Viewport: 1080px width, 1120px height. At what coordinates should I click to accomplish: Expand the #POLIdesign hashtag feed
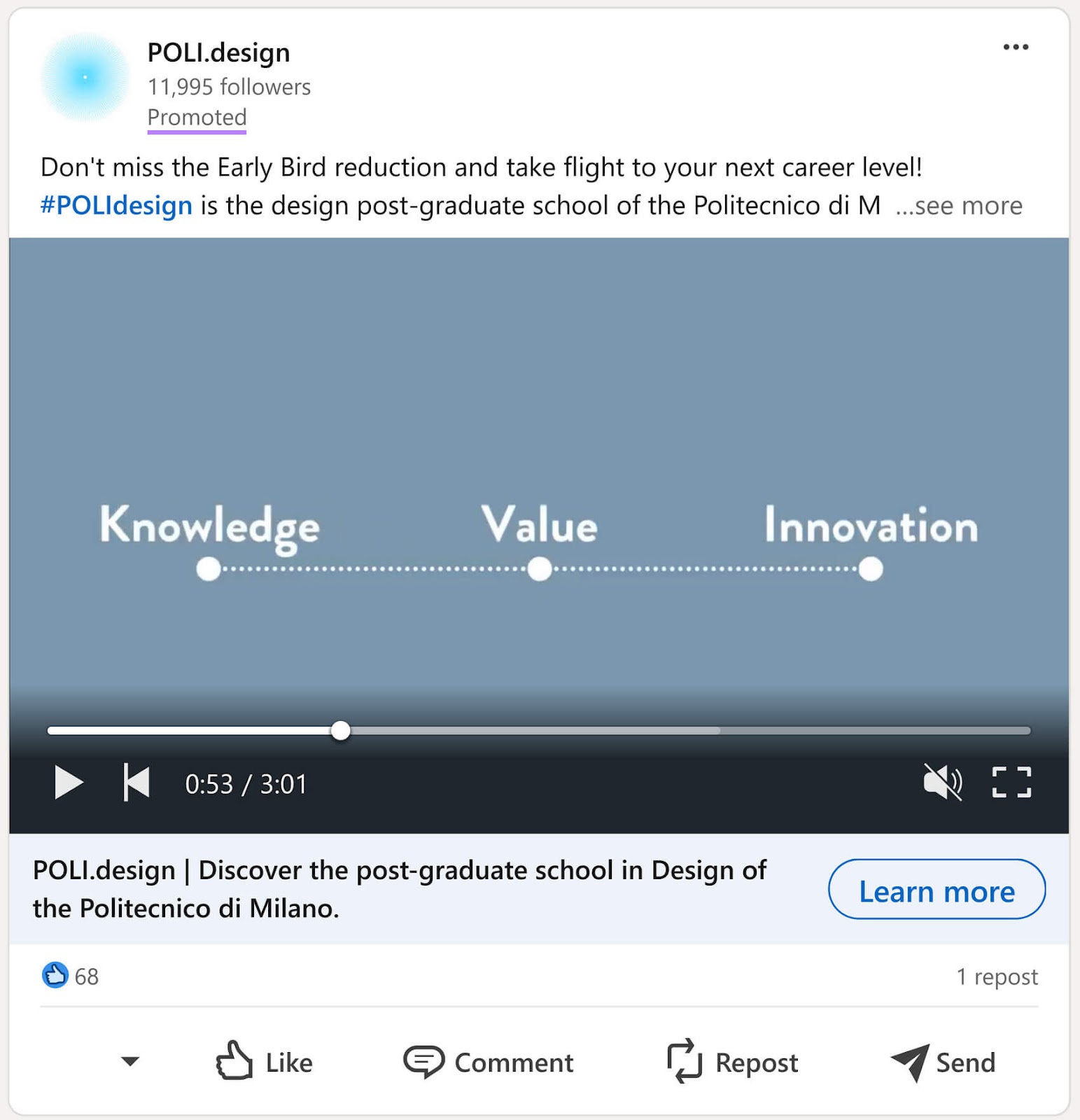pyautogui.click(x=116, y=205)
